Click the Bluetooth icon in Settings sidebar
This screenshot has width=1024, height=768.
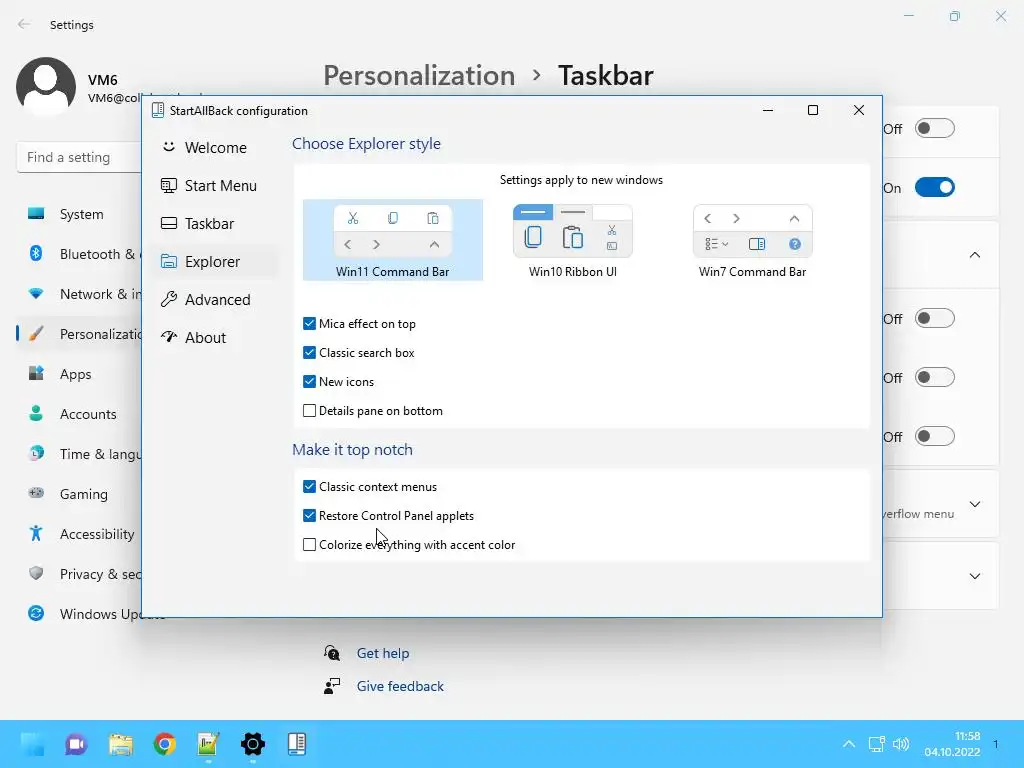click(x=36, y=253)
